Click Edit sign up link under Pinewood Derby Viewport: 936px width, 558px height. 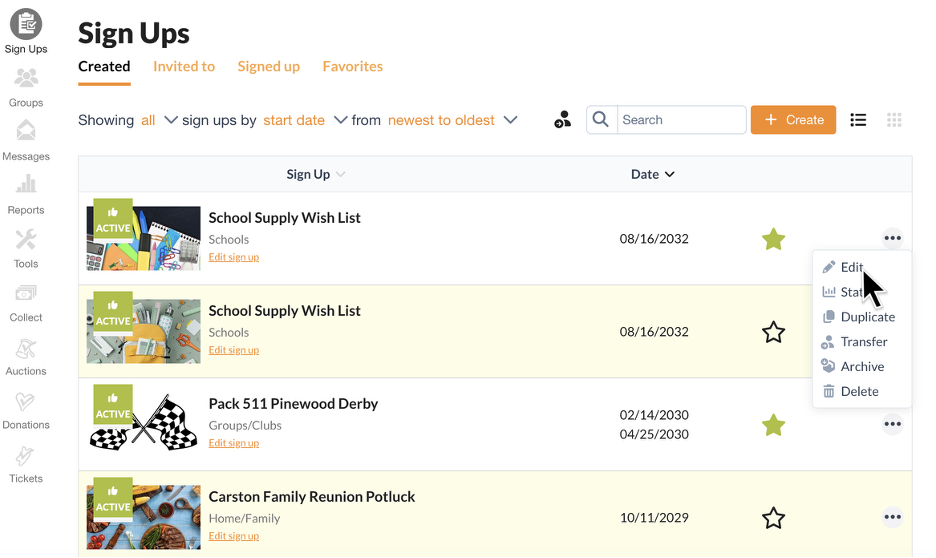coord(233,443)
